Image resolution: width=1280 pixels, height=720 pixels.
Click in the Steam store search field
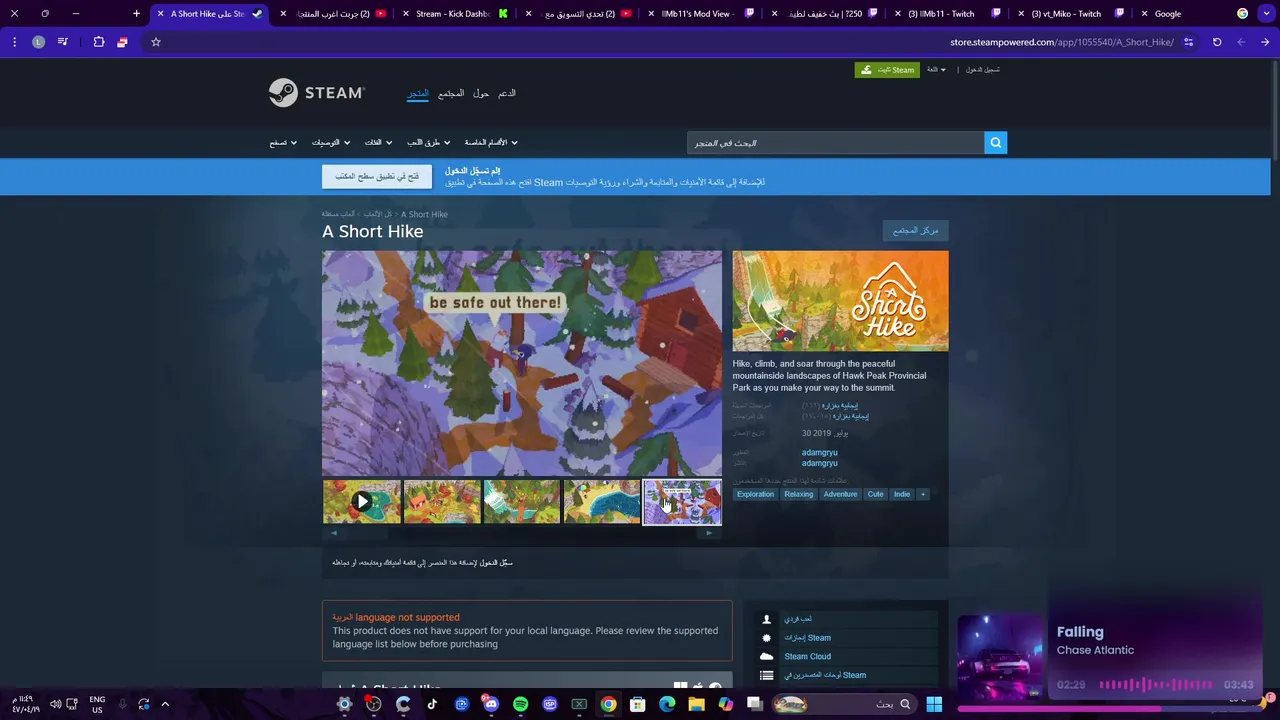(x=835, y=143)
